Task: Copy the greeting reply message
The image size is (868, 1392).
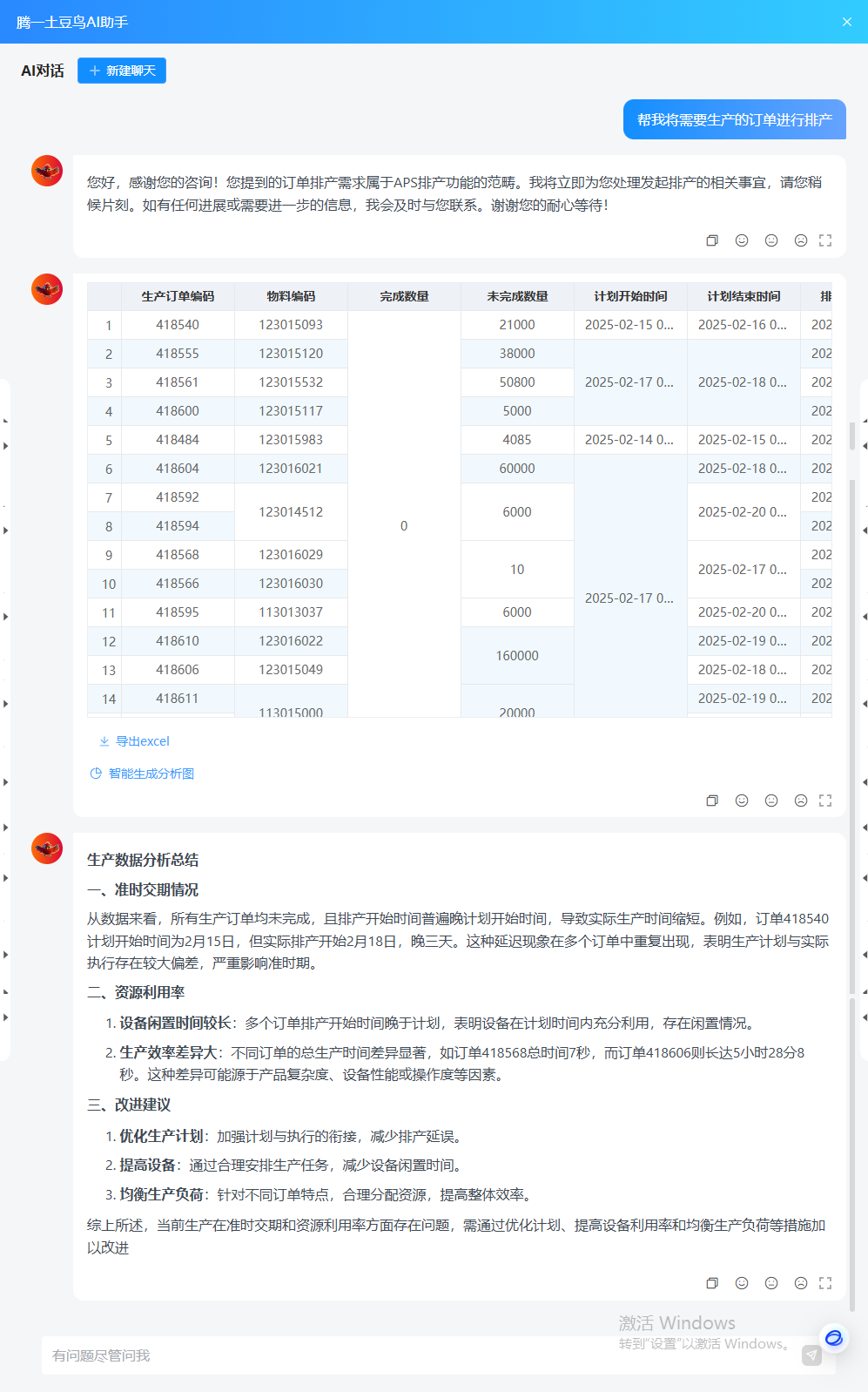Action: tap(712, 240)
